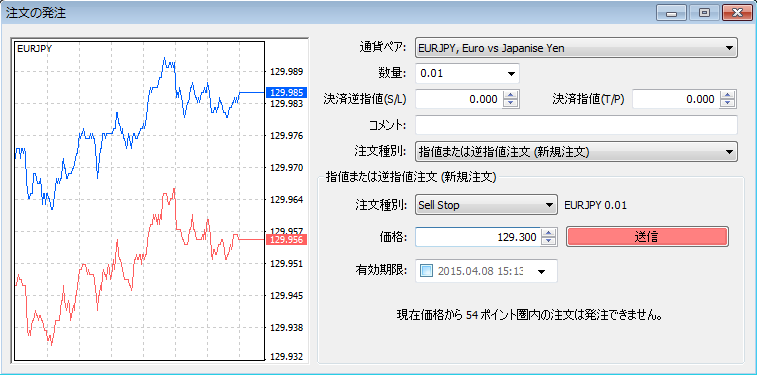
Task: Increase the 価格 129.300 with up arrow
Action: 549,233
